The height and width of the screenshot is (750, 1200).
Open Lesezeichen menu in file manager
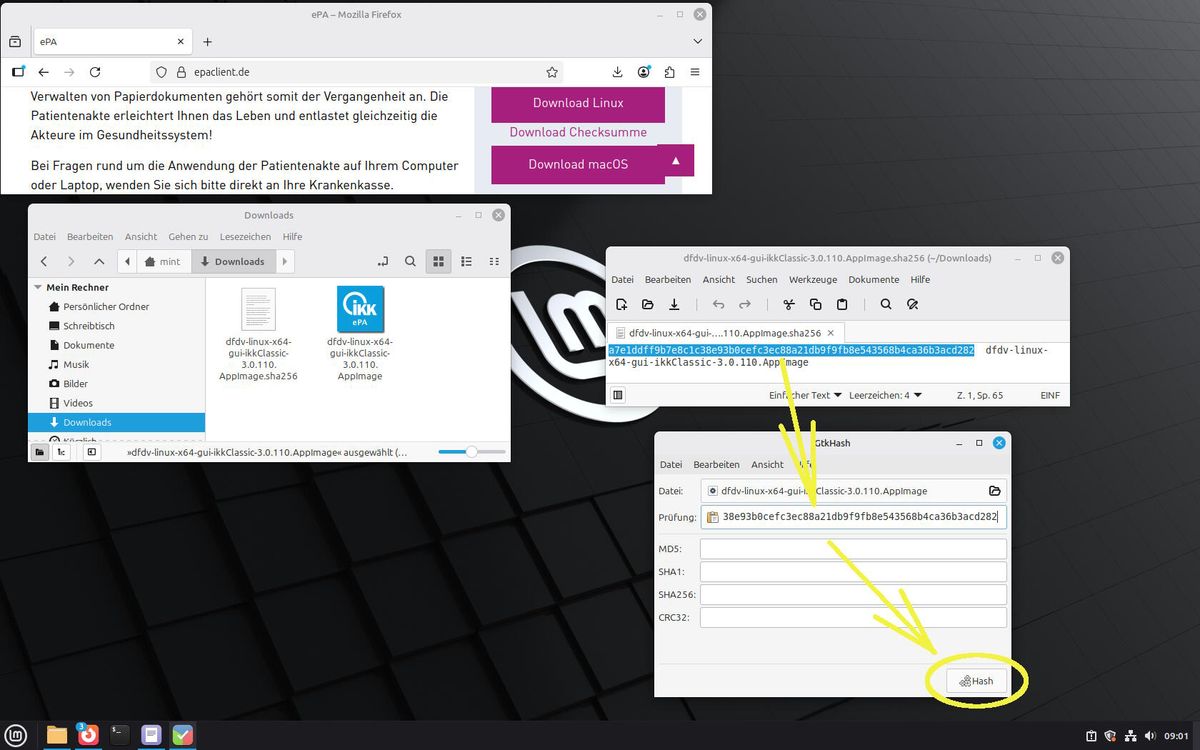click(x=245, y=237)
